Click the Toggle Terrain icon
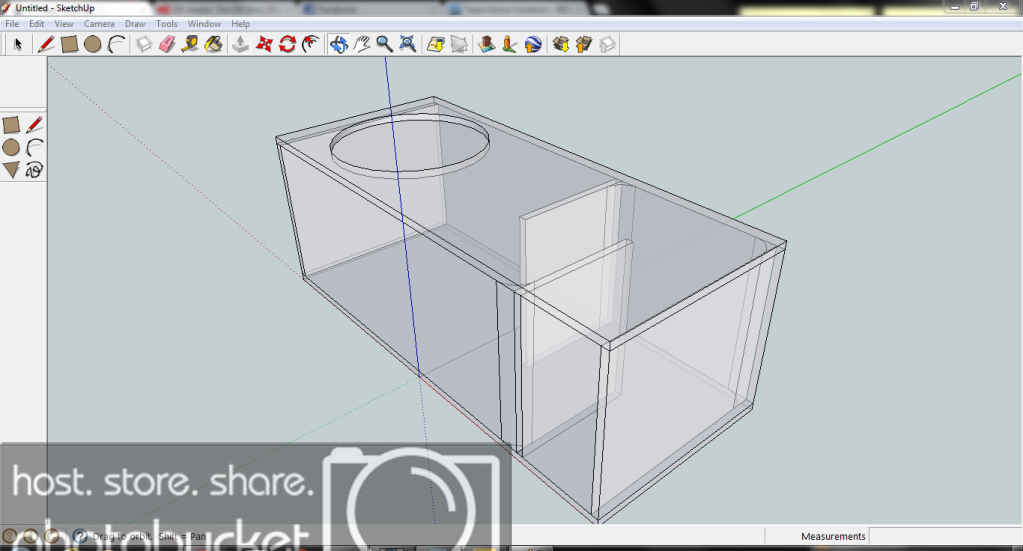The image size is (1023, 551). pyautogui.click(x=459, y=44)
